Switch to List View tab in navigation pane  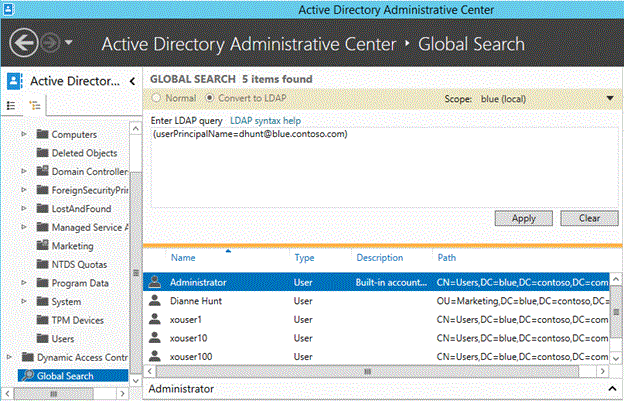pos(11,105)
